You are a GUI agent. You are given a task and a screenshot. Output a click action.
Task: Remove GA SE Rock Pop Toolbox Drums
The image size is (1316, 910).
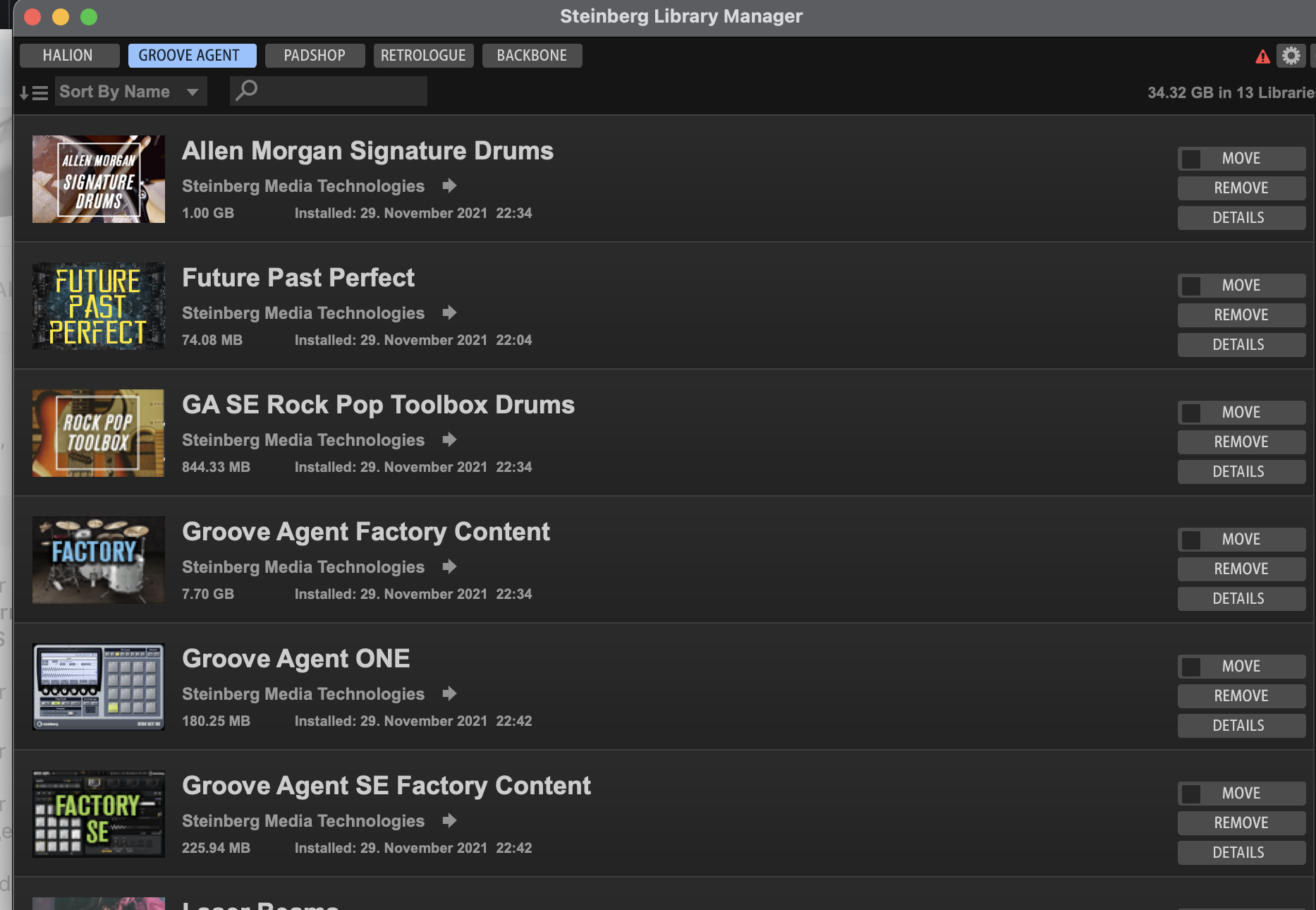1241,442
